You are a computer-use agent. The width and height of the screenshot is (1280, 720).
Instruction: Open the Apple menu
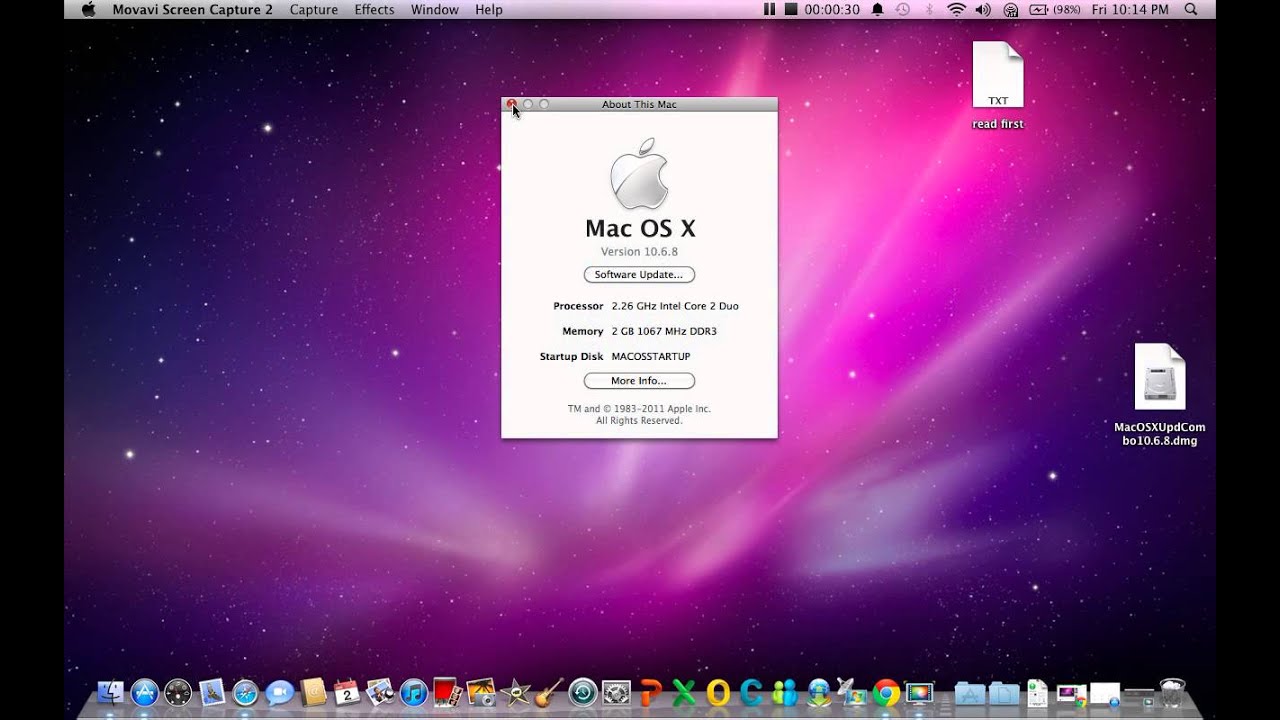tap(88, 9)
